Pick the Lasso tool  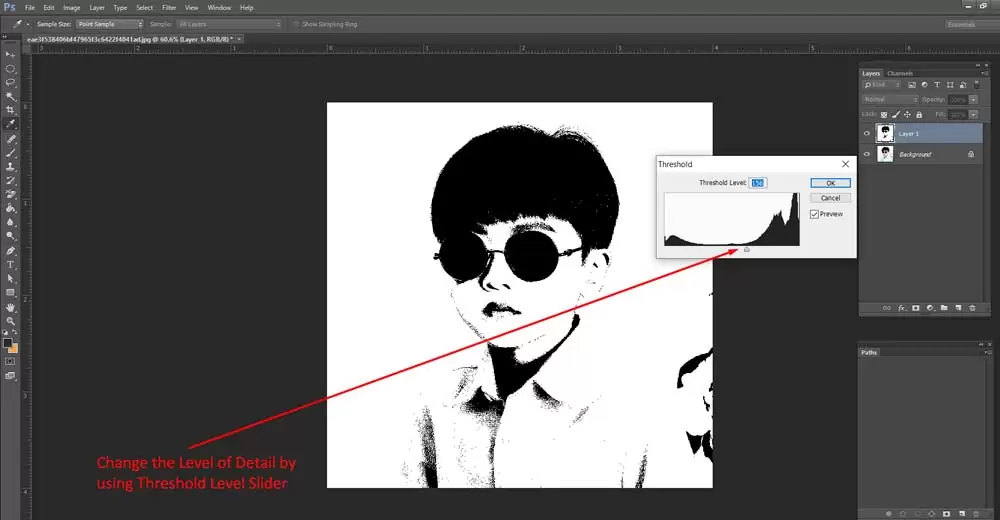(x=11, y=82)
